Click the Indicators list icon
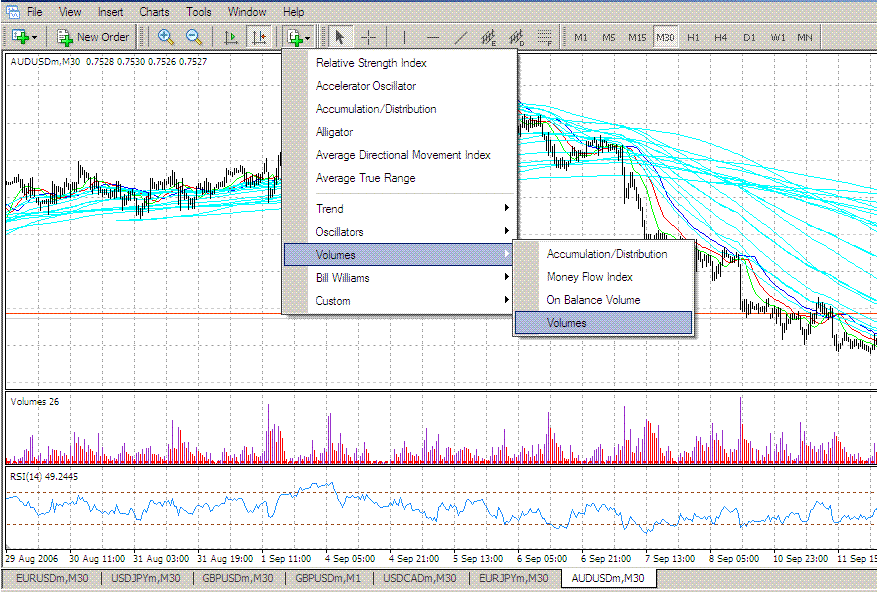 coord(295,37)
